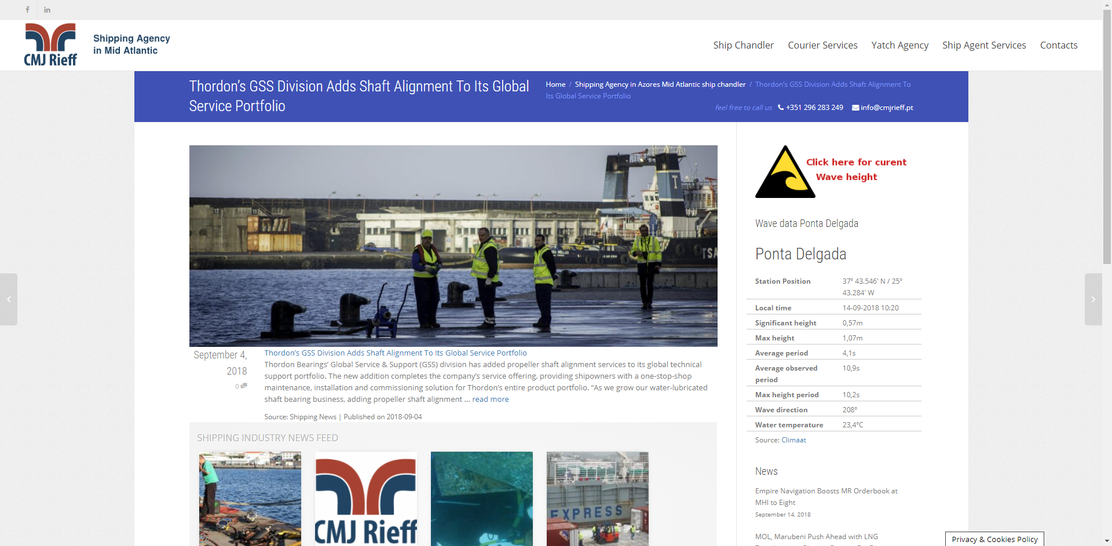Click Shipping Agency in Azores breadcrumb link
The image size is (1112, 546).
tap(660, 84)
